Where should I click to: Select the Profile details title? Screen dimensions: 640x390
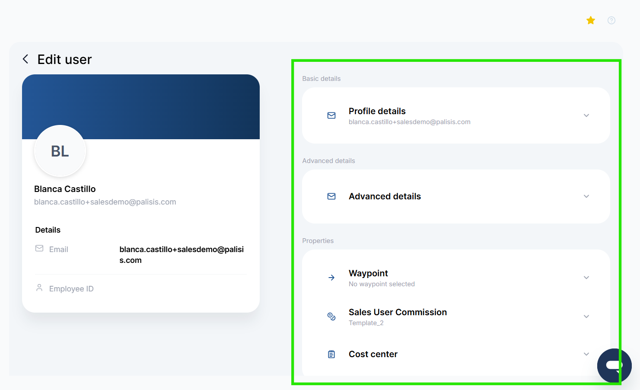(x=377, y=111)
